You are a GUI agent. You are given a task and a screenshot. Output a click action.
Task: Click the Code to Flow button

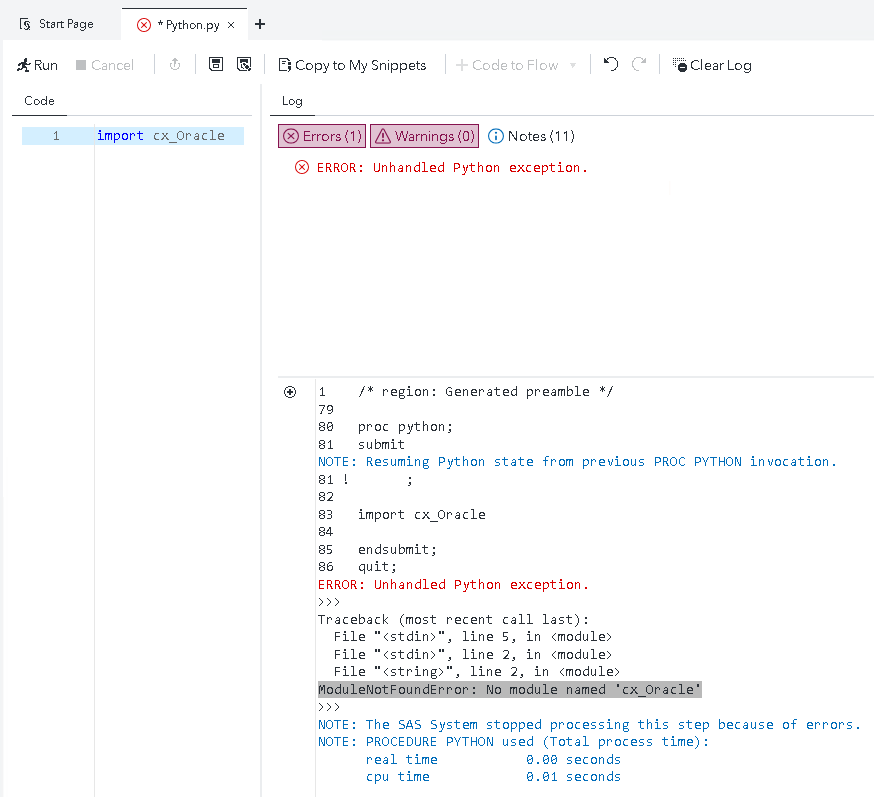click(x=507, y=65)
